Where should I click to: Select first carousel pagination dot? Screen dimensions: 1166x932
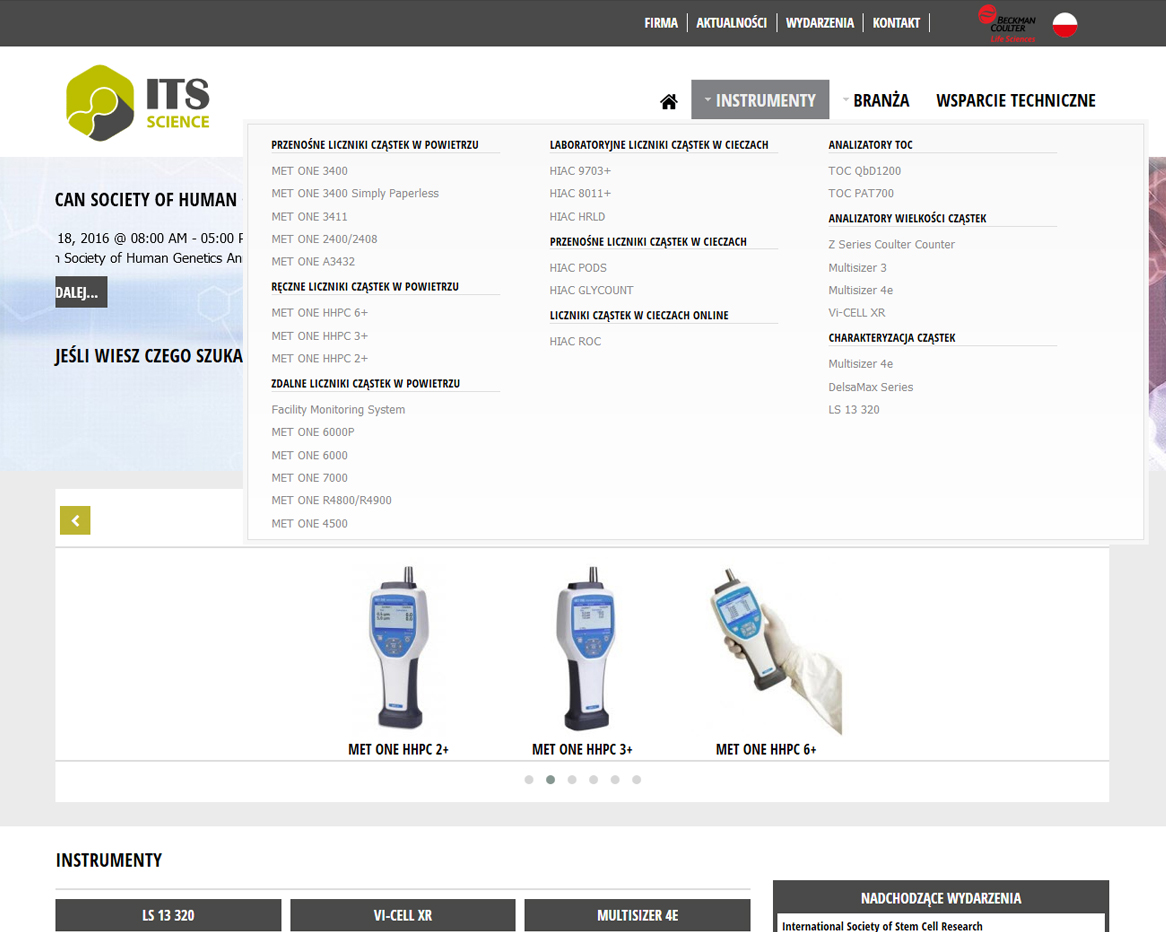(529, 780)
